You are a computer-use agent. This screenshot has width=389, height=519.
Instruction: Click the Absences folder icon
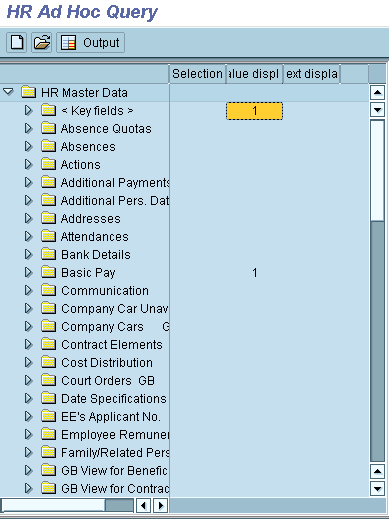pyautogui.click(x=49, y=146)
